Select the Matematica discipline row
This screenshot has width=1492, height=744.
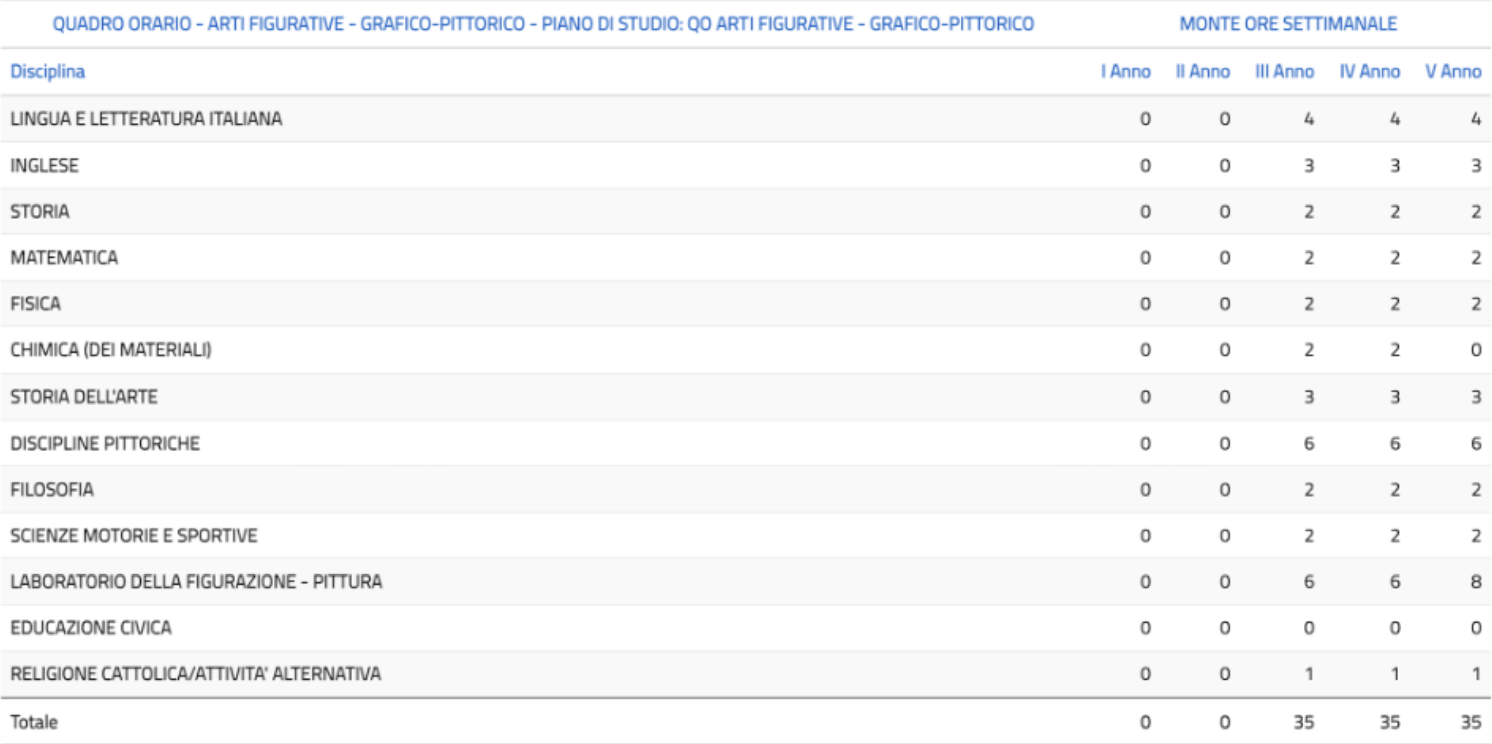pos(64,258)
